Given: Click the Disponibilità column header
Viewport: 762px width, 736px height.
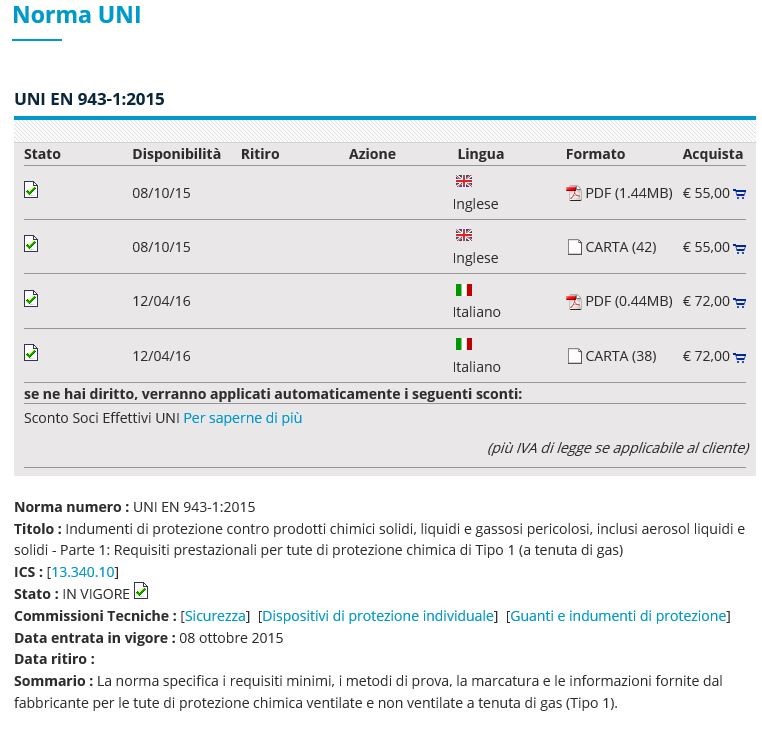Looking at the screenshot, I should [176, 154].
